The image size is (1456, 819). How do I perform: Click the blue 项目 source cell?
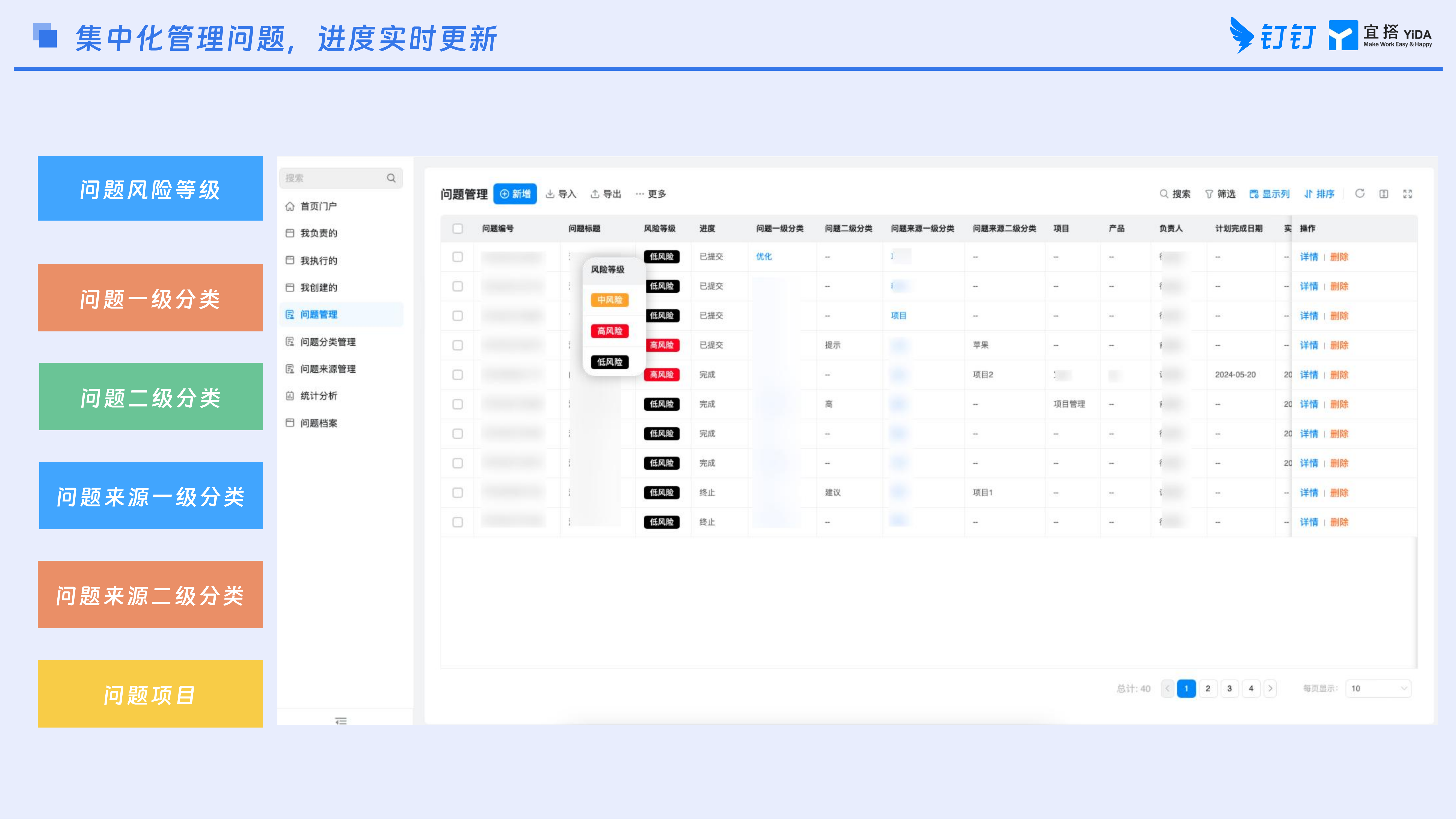point(898,315)
